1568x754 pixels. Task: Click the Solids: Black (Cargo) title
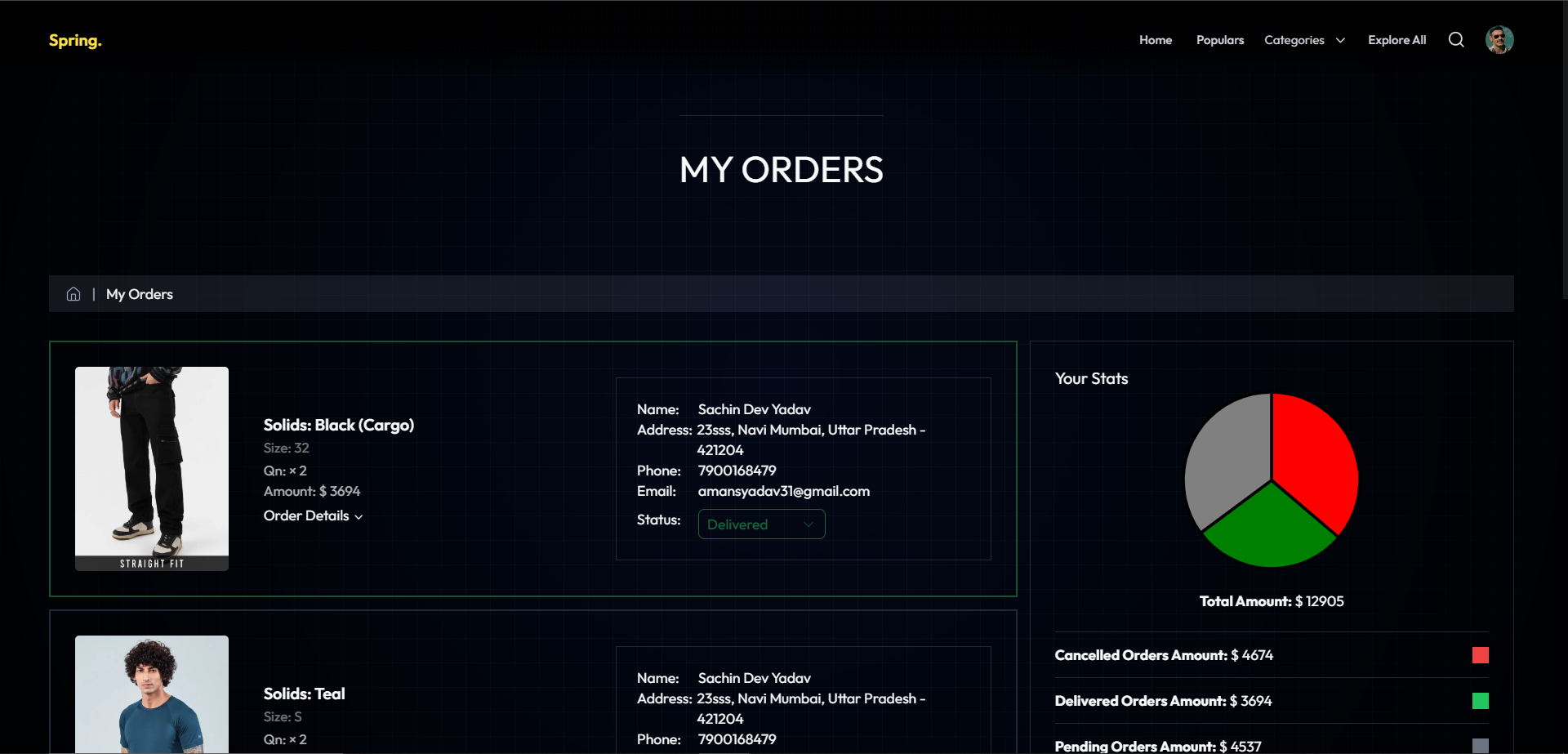339,425
